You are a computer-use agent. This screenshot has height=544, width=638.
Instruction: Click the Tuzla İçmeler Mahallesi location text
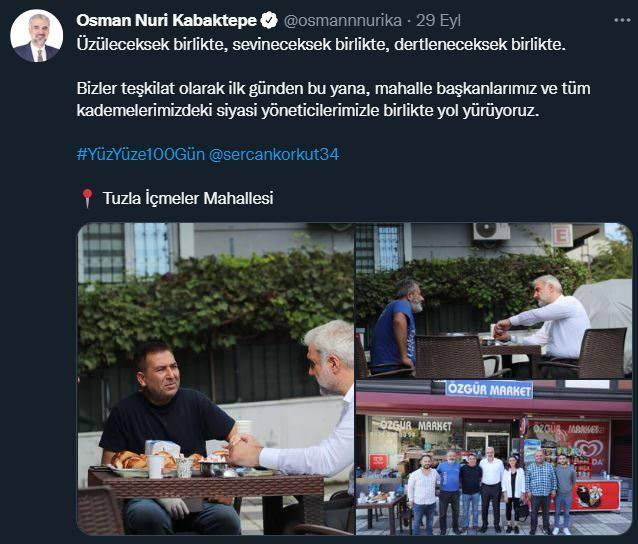(x=188, y=199)
